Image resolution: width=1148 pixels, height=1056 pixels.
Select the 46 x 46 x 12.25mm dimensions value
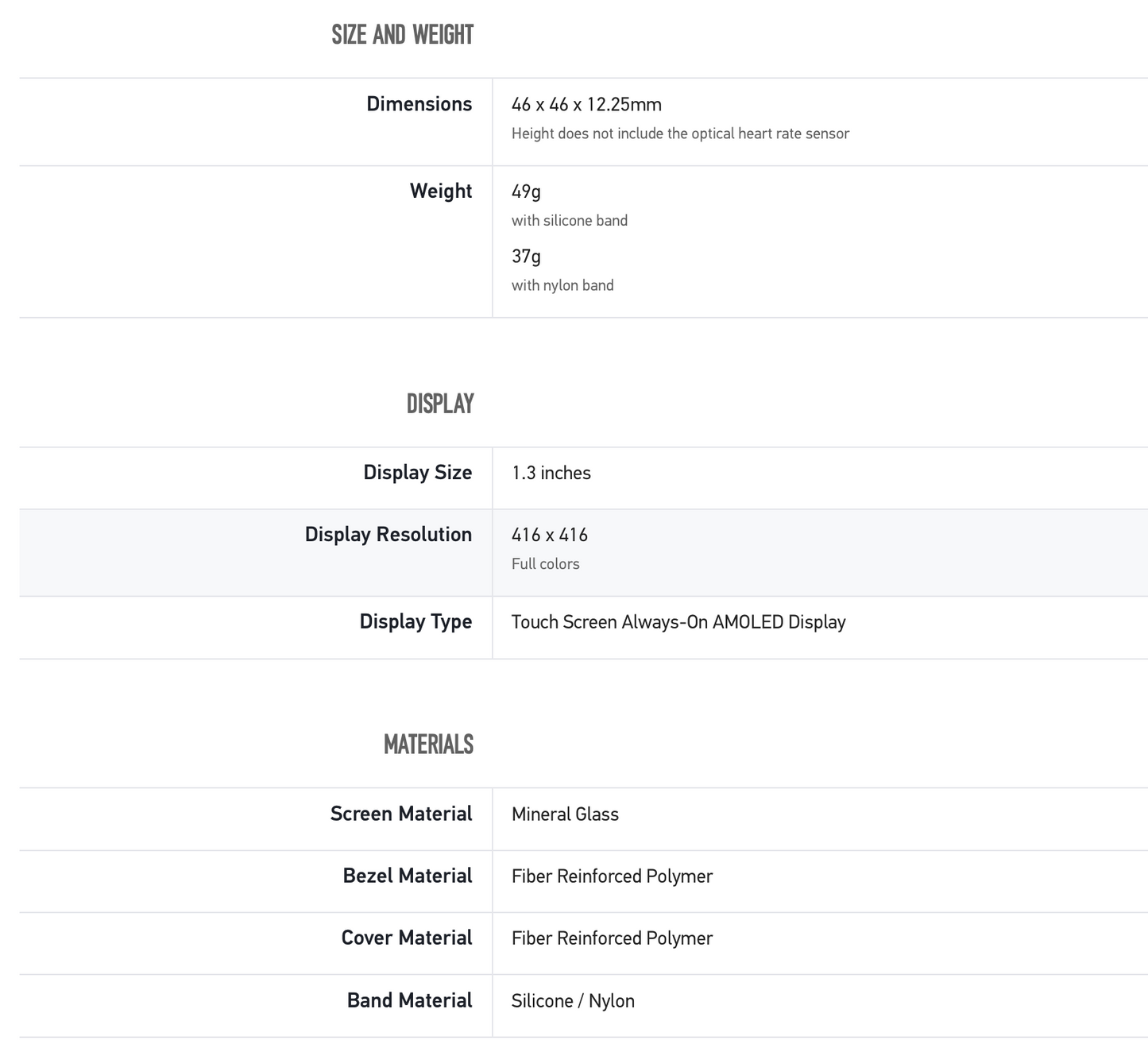click(x=586, y=105)
